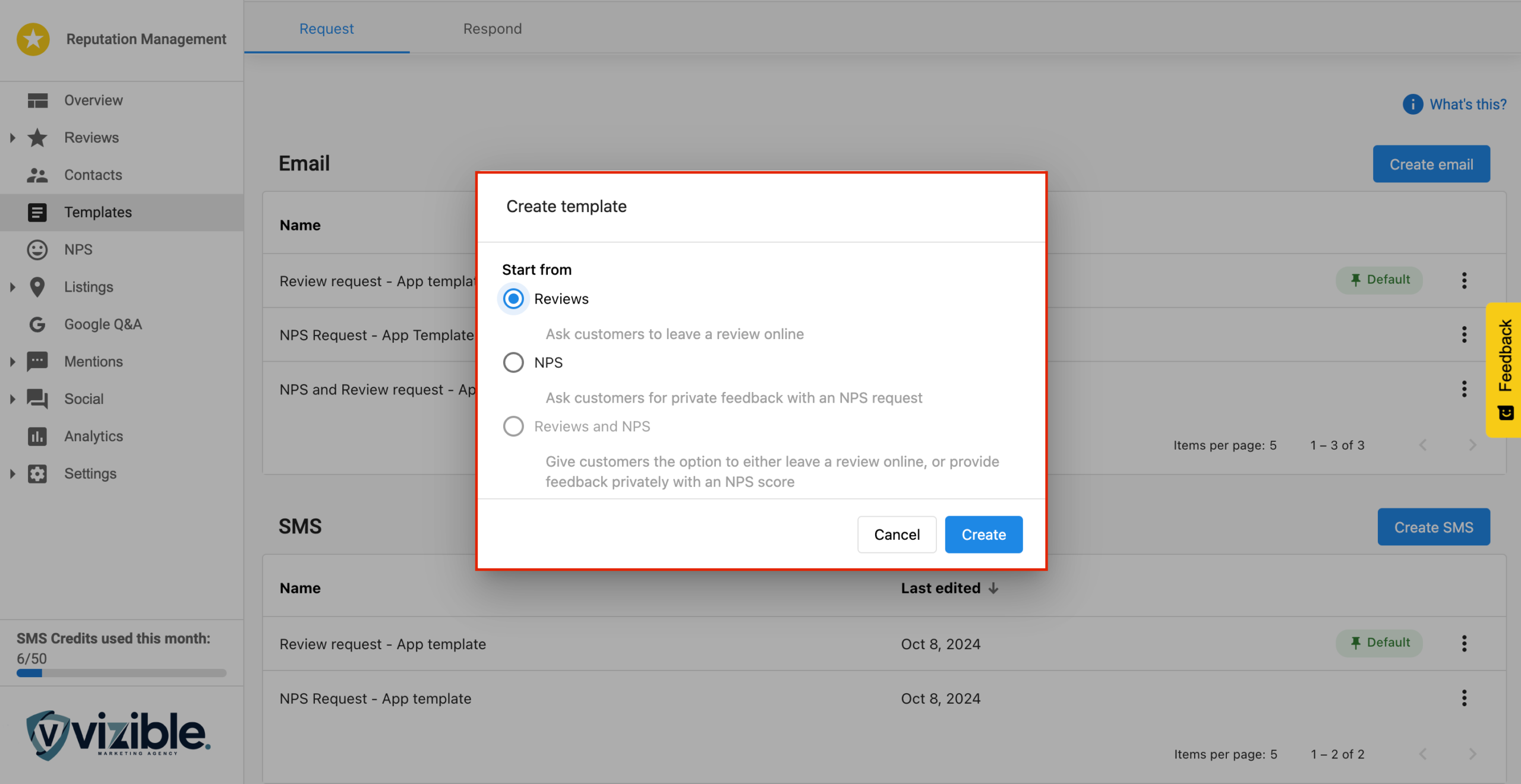This screenshot has height=784, width=1521.
Task: Click the Overview dashboard icon in sidebar
Action: tap(37, 100)
